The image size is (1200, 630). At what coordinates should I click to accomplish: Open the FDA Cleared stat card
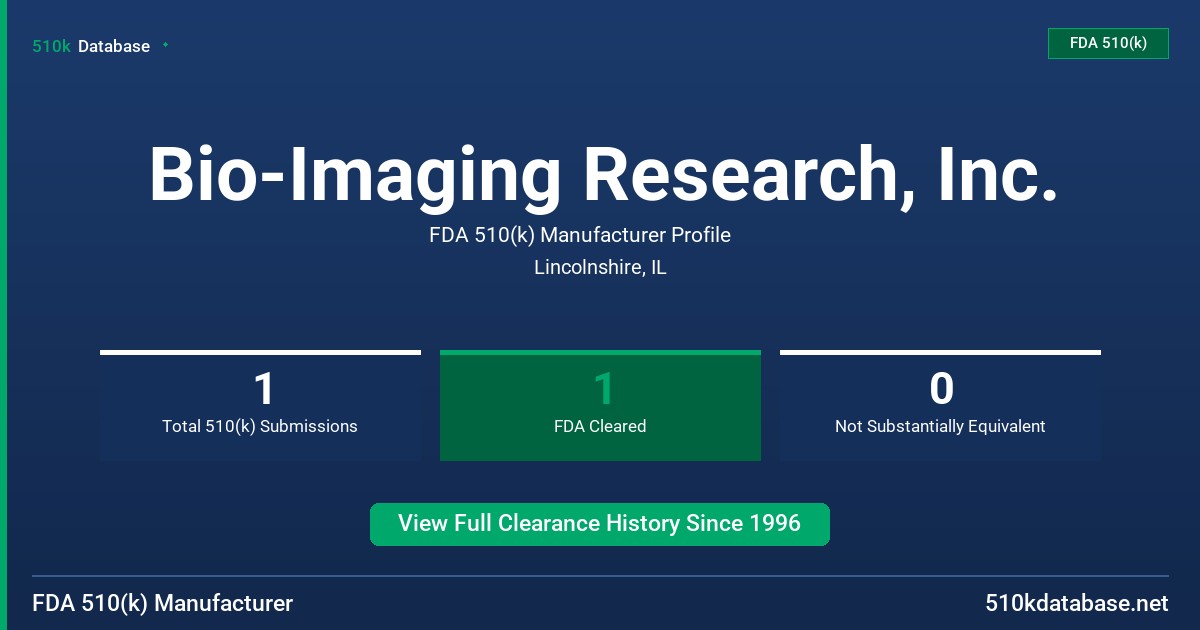[600, 405]
